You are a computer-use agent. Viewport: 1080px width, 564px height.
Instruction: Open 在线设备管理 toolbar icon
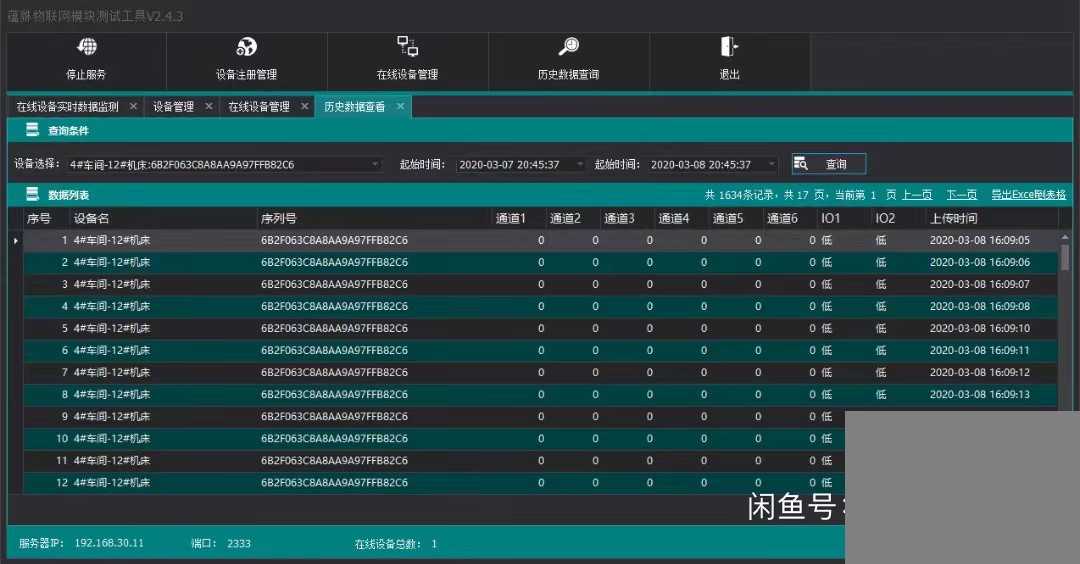[408, 47]
